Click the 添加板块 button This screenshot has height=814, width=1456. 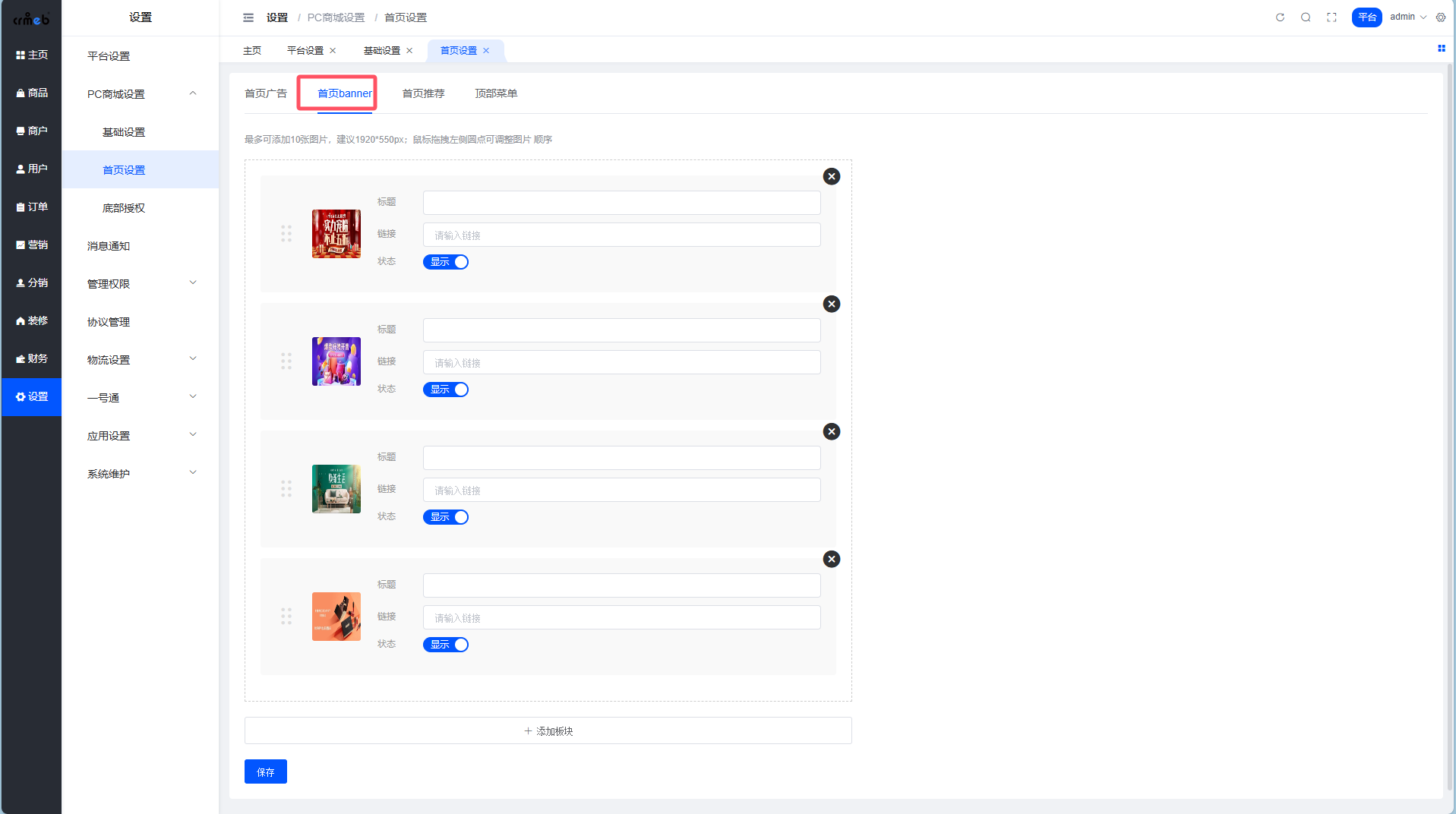point(548,730)
